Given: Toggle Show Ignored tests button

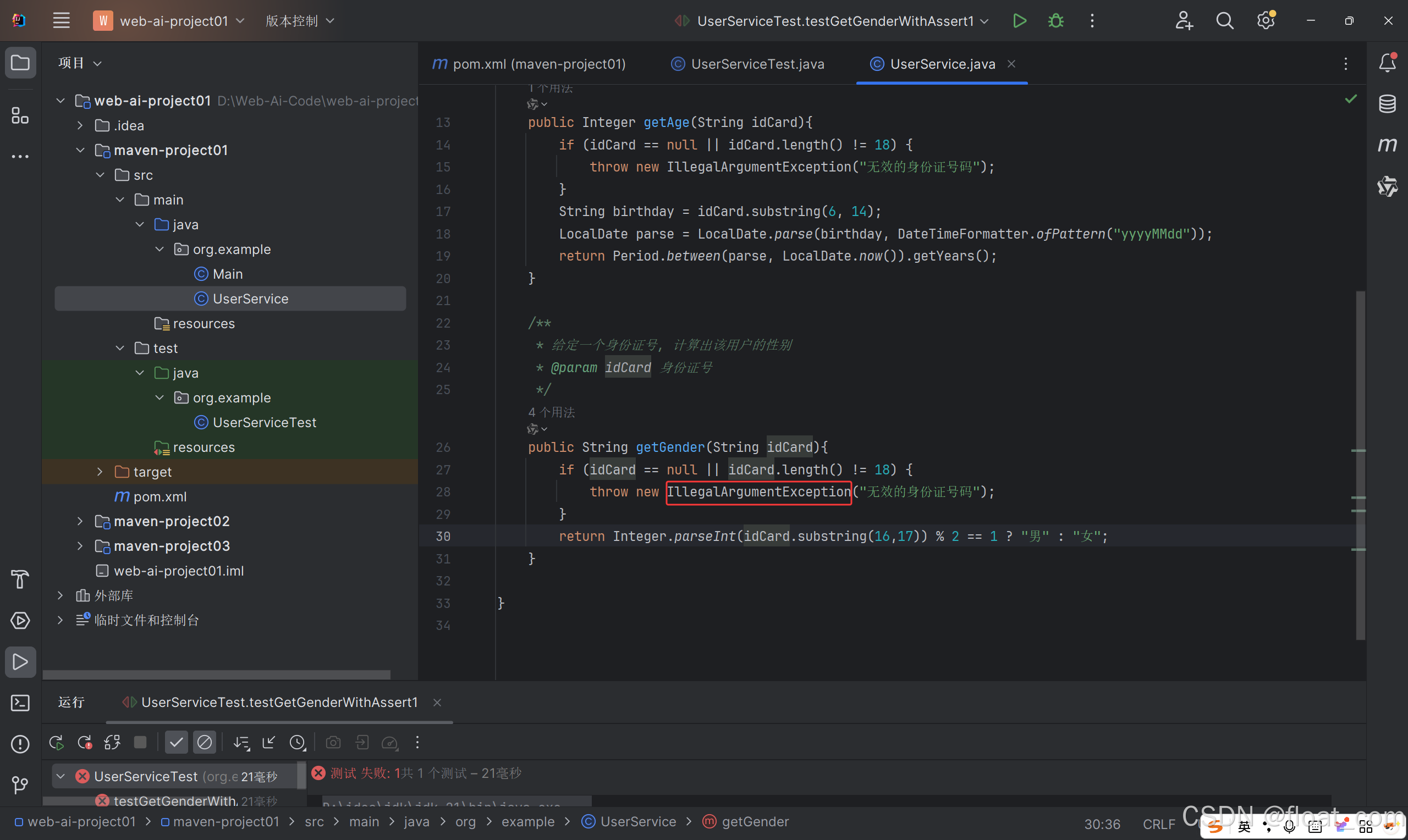Looking at the screenshot, I should pyautogui.click(x=205, y=743).
